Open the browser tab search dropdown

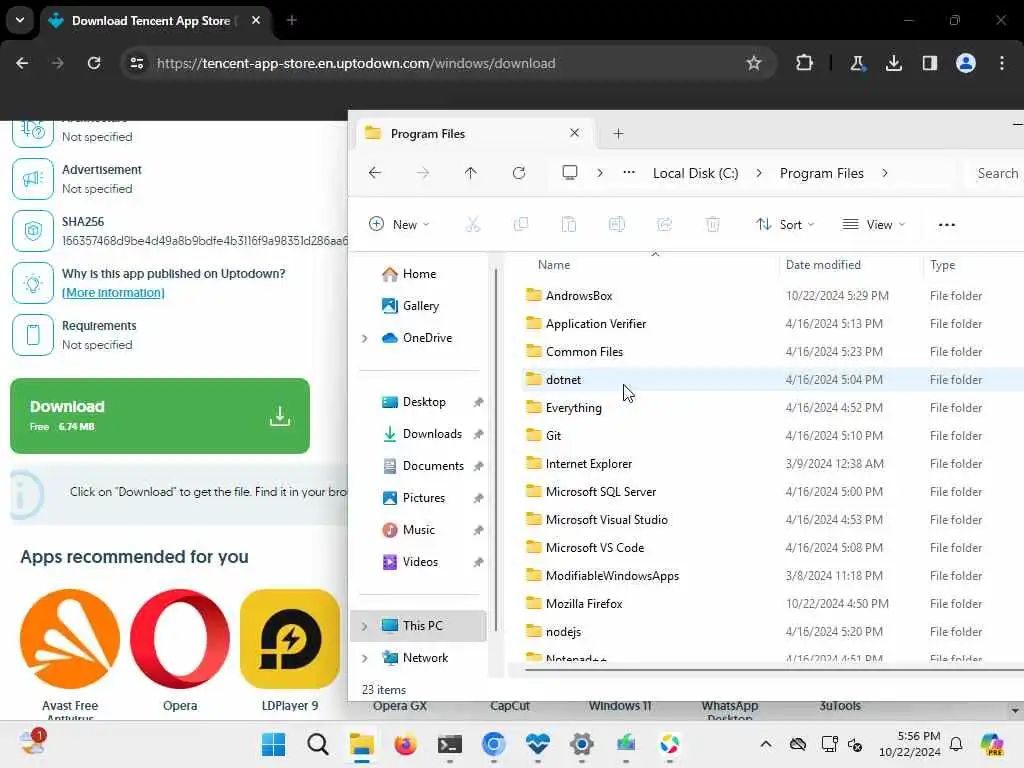pyautogui.click(x=20, y=20)
